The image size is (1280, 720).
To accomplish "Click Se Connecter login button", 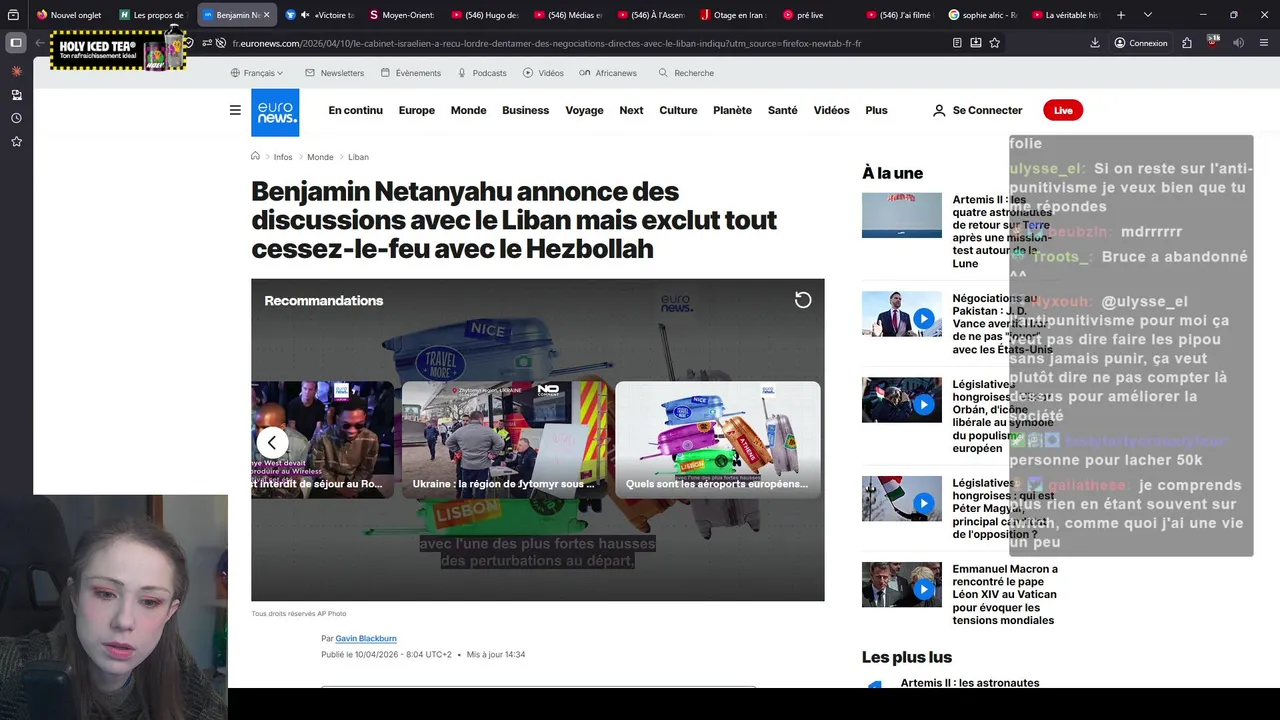I will tap(977, 110).
